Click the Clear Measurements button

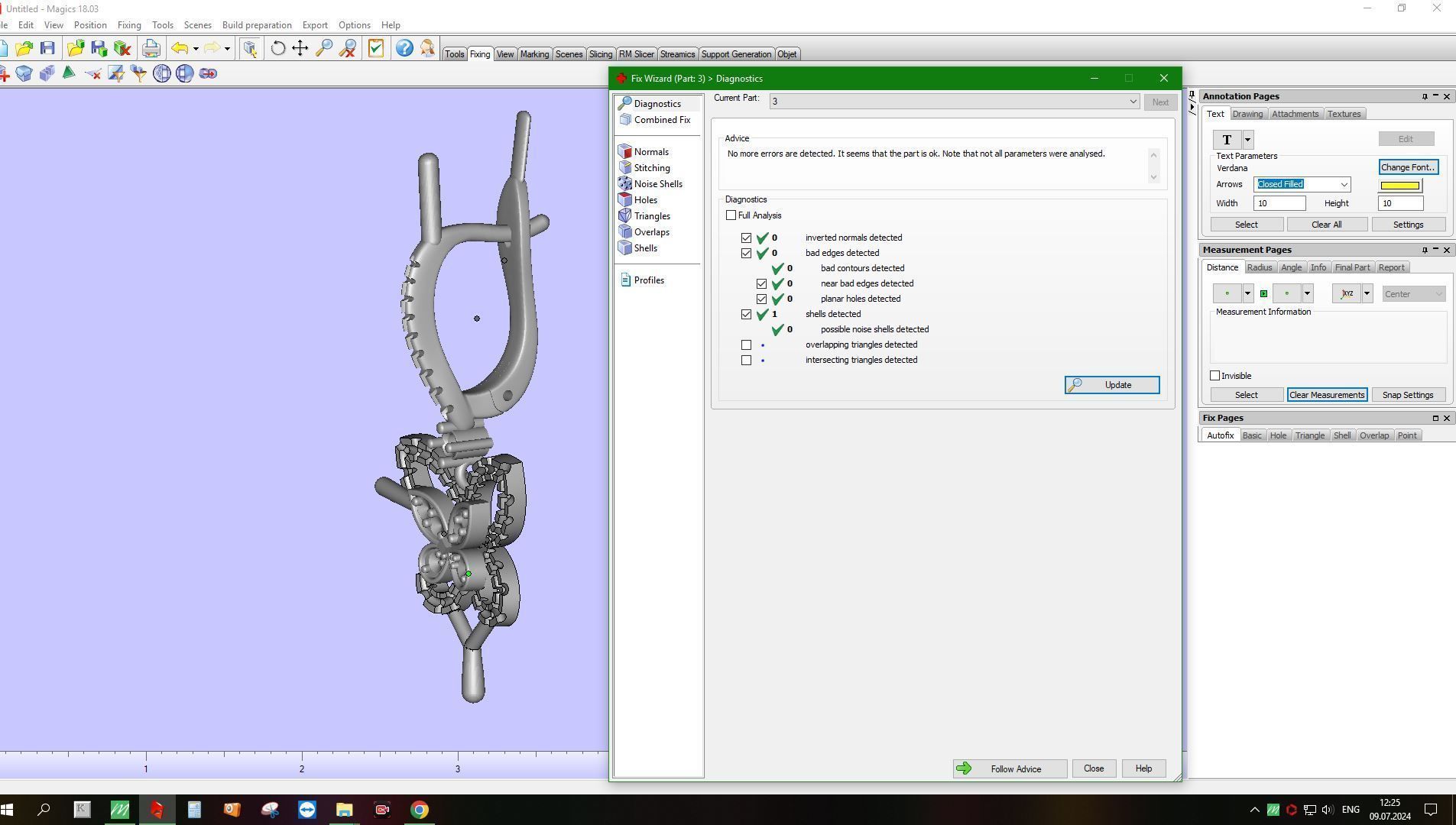point(1326,395)
